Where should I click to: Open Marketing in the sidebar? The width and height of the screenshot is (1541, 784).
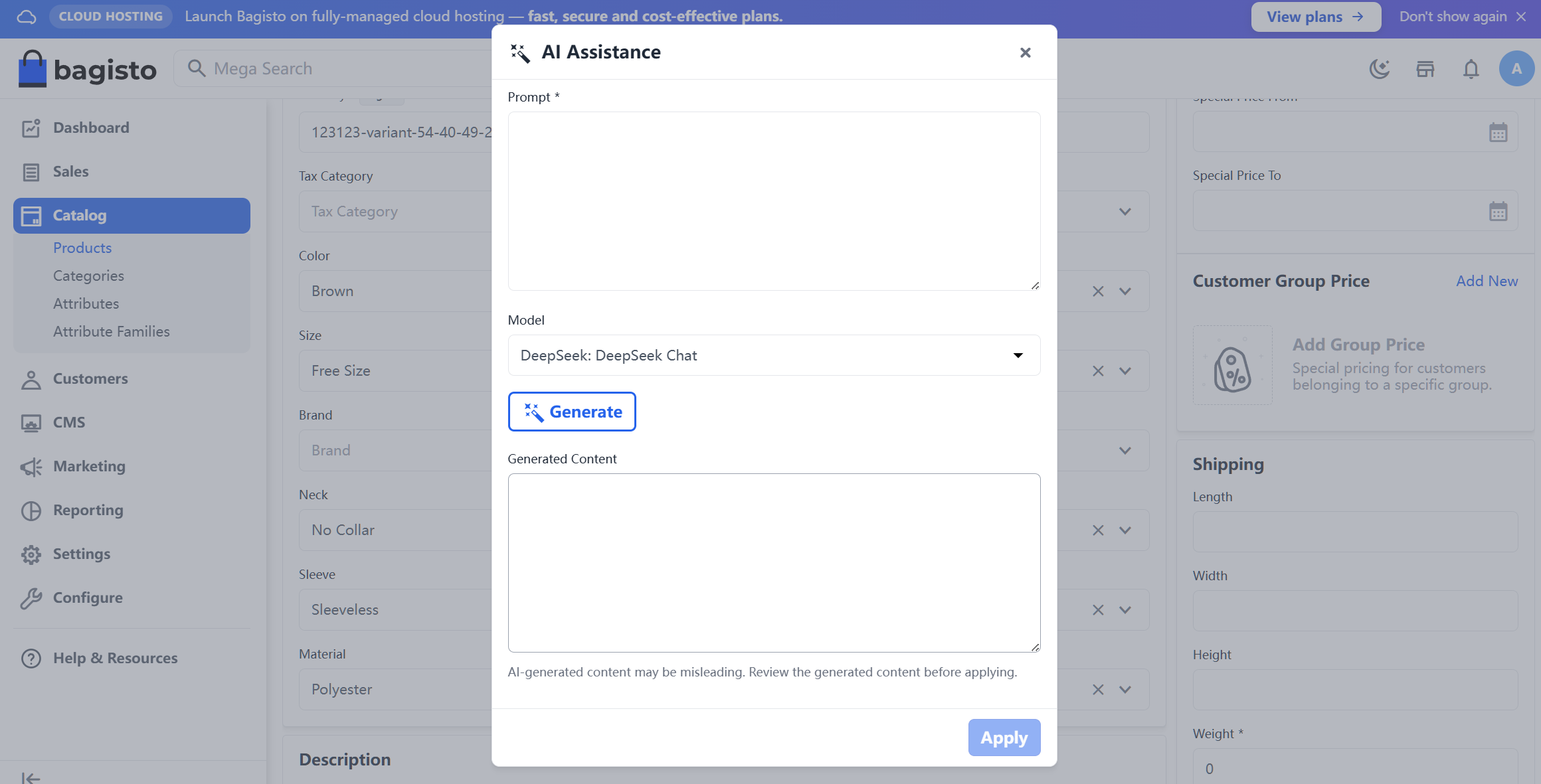[132, 466]
